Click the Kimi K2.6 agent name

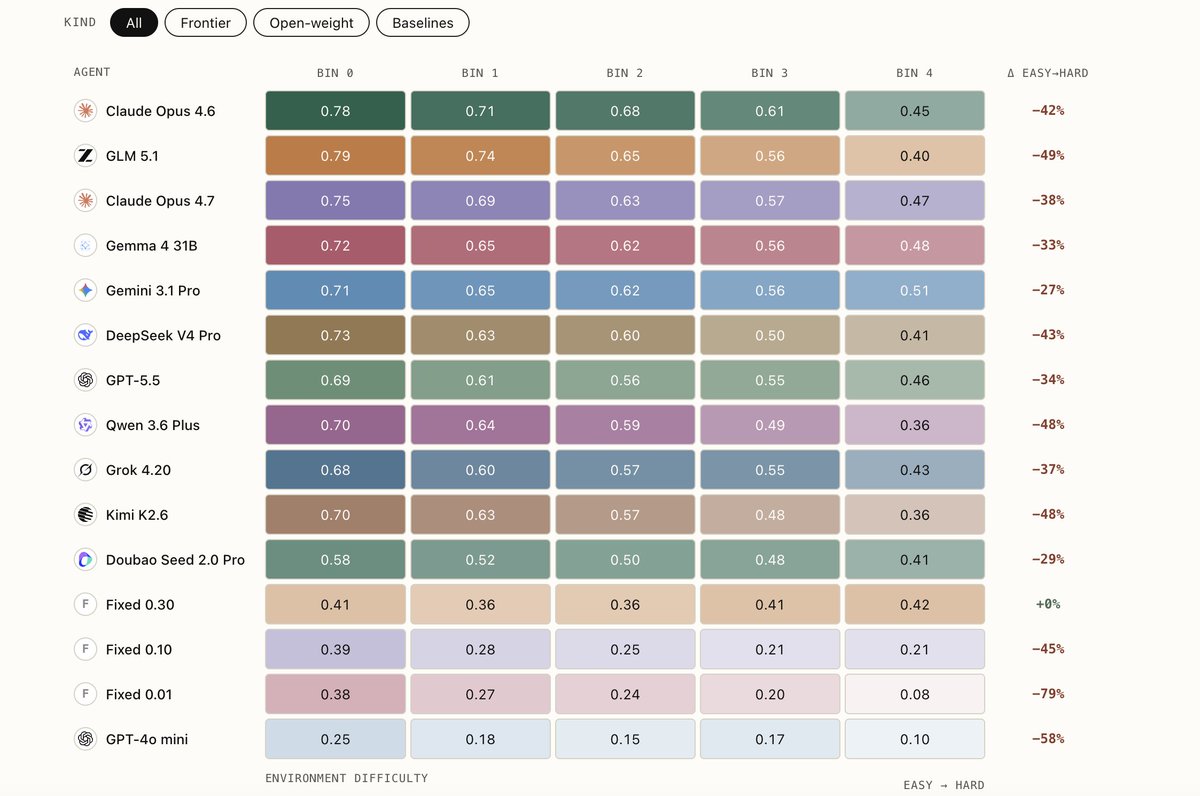tap(137, 515)
